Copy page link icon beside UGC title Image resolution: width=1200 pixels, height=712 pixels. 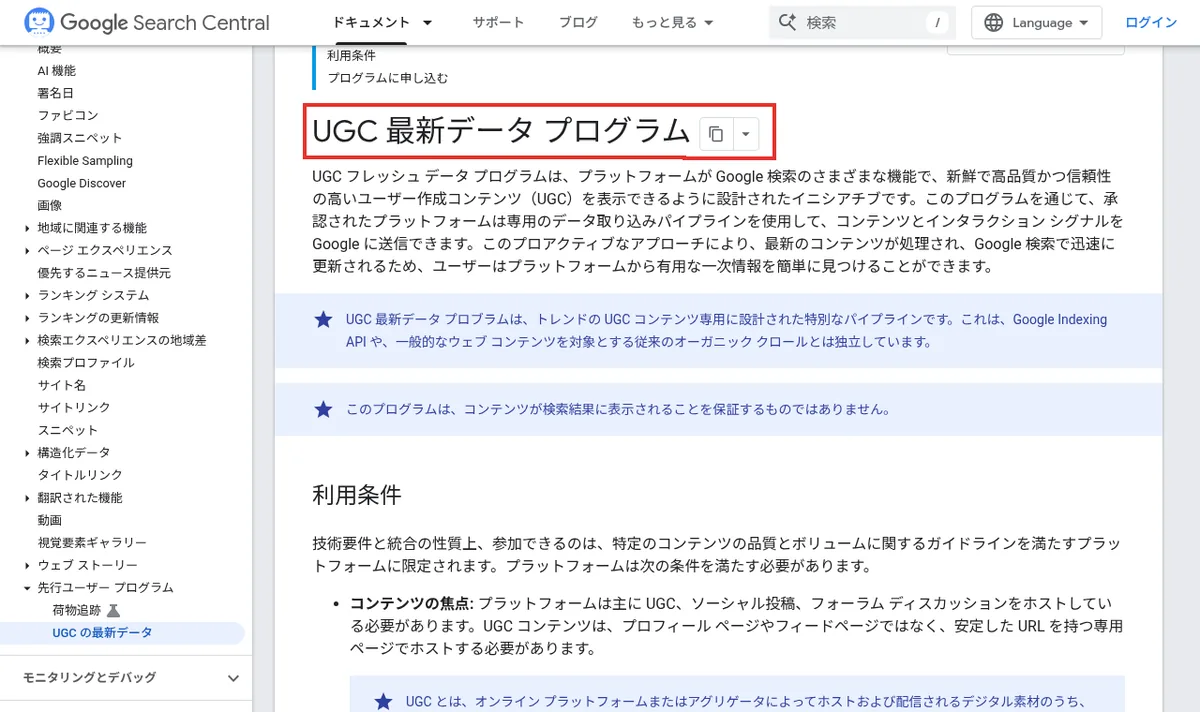716,134
